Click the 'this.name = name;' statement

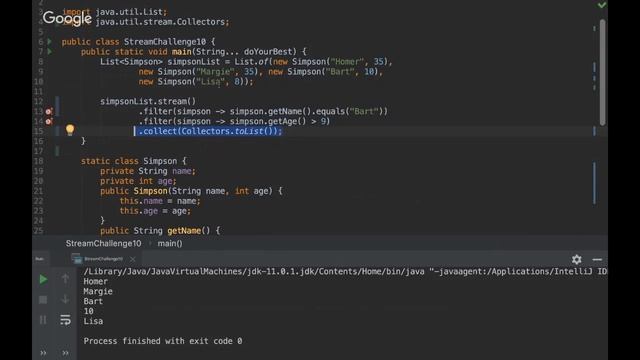pyautogui.click(x=160, y=201)
